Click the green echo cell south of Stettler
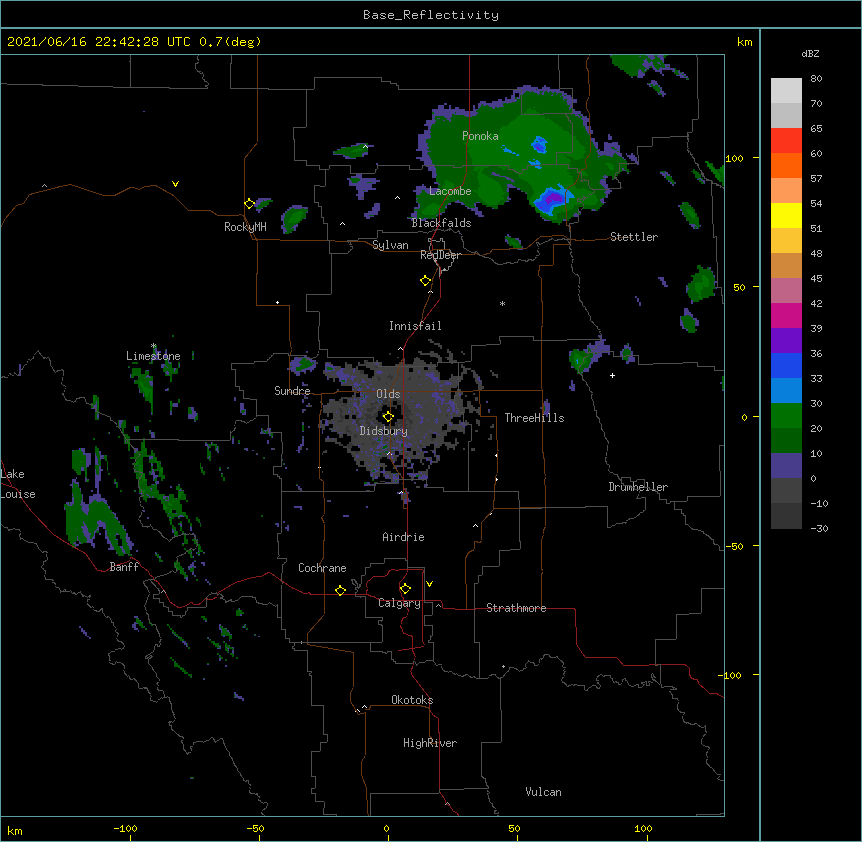Image resolution: width=862 pixels, height=842 pixels. (701, 285)
